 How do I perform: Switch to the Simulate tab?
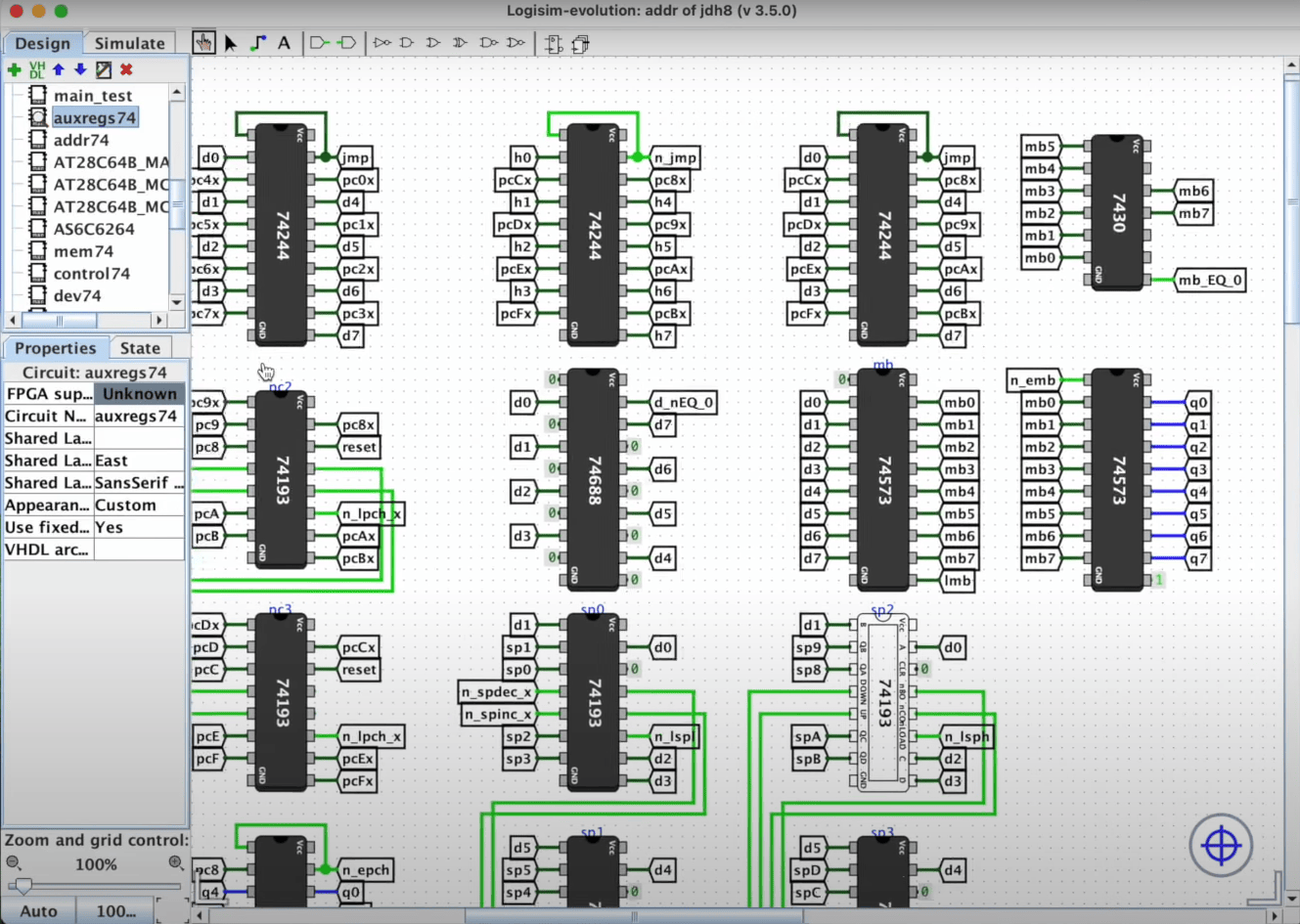click(x=129, y=43)
